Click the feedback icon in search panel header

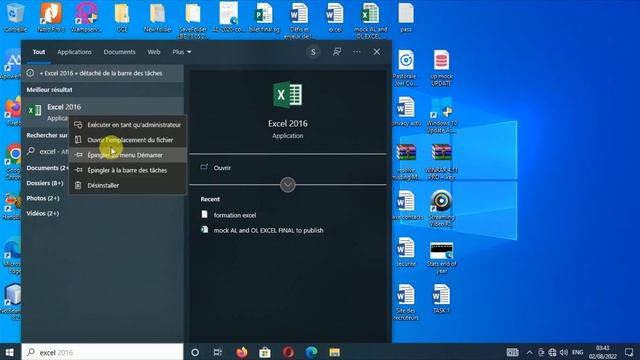tap(337, 52)
